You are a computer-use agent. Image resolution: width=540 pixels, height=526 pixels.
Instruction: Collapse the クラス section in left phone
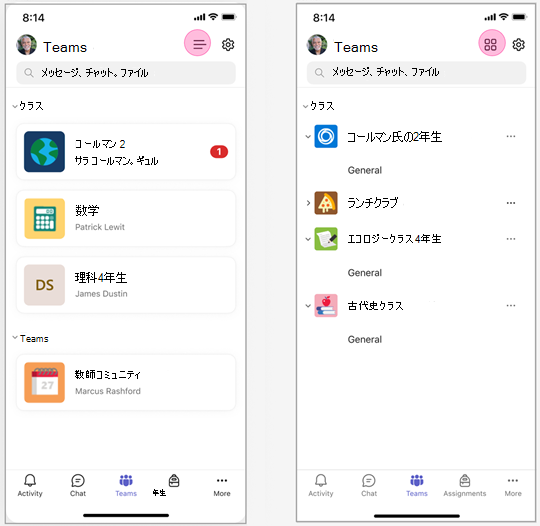[15, 106]
